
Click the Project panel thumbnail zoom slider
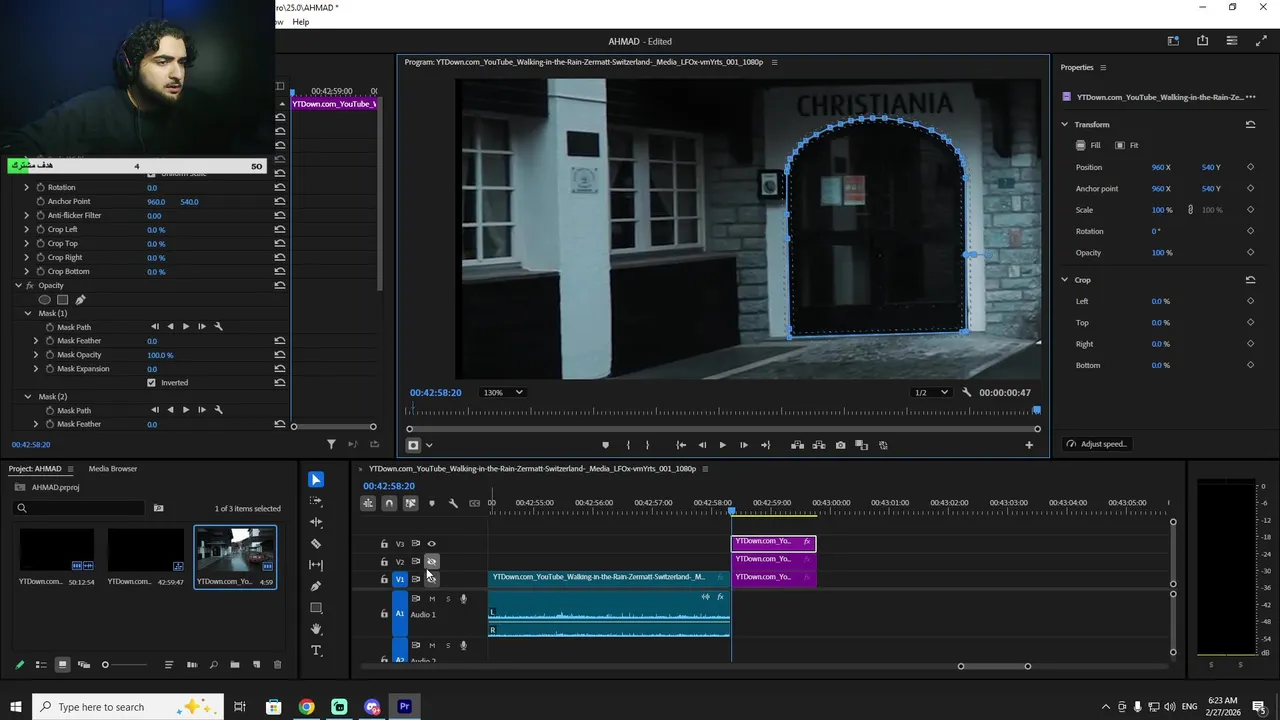coord(125,665)
